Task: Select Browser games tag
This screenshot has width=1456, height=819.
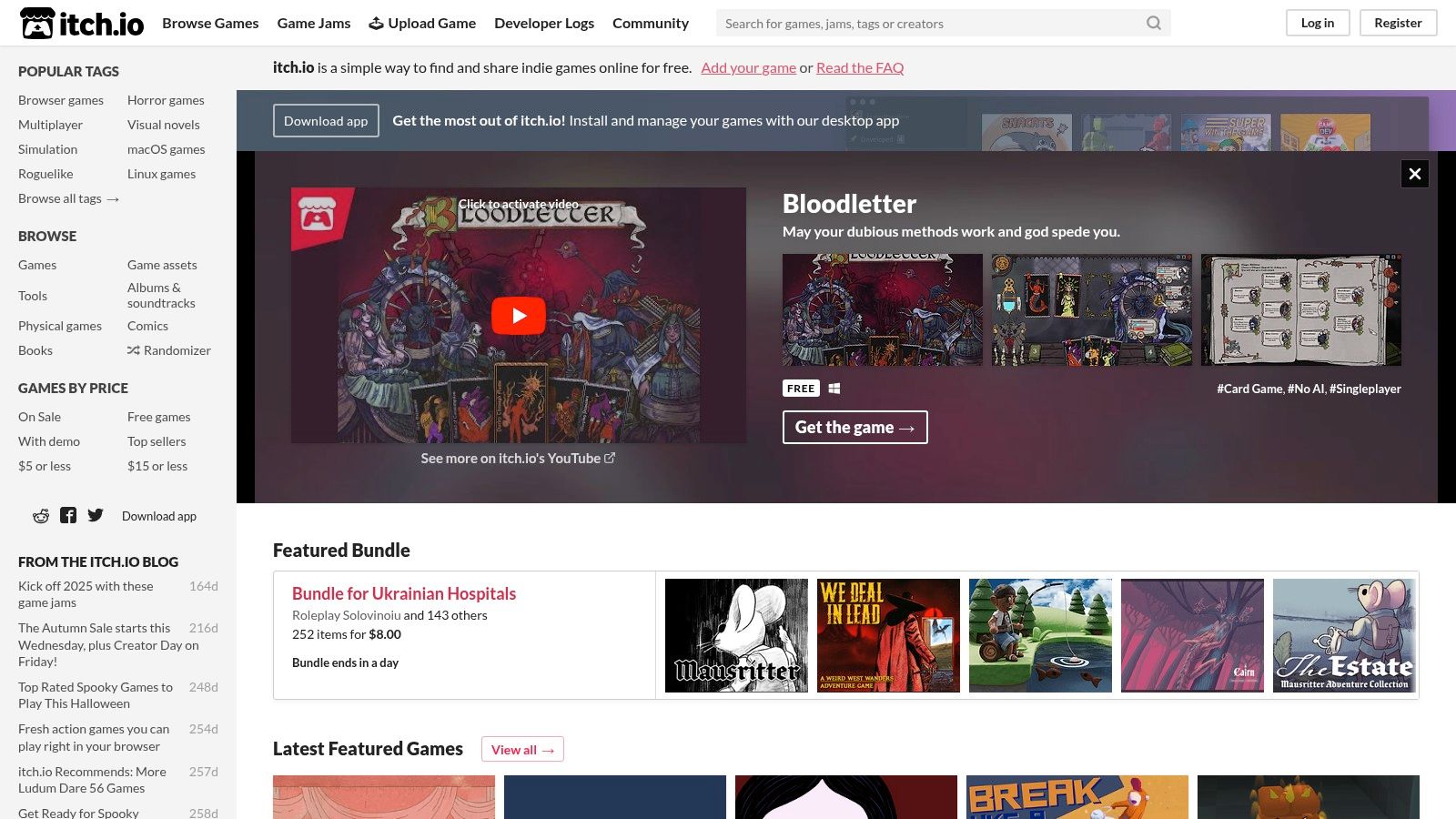Action: tap(61, 100)
